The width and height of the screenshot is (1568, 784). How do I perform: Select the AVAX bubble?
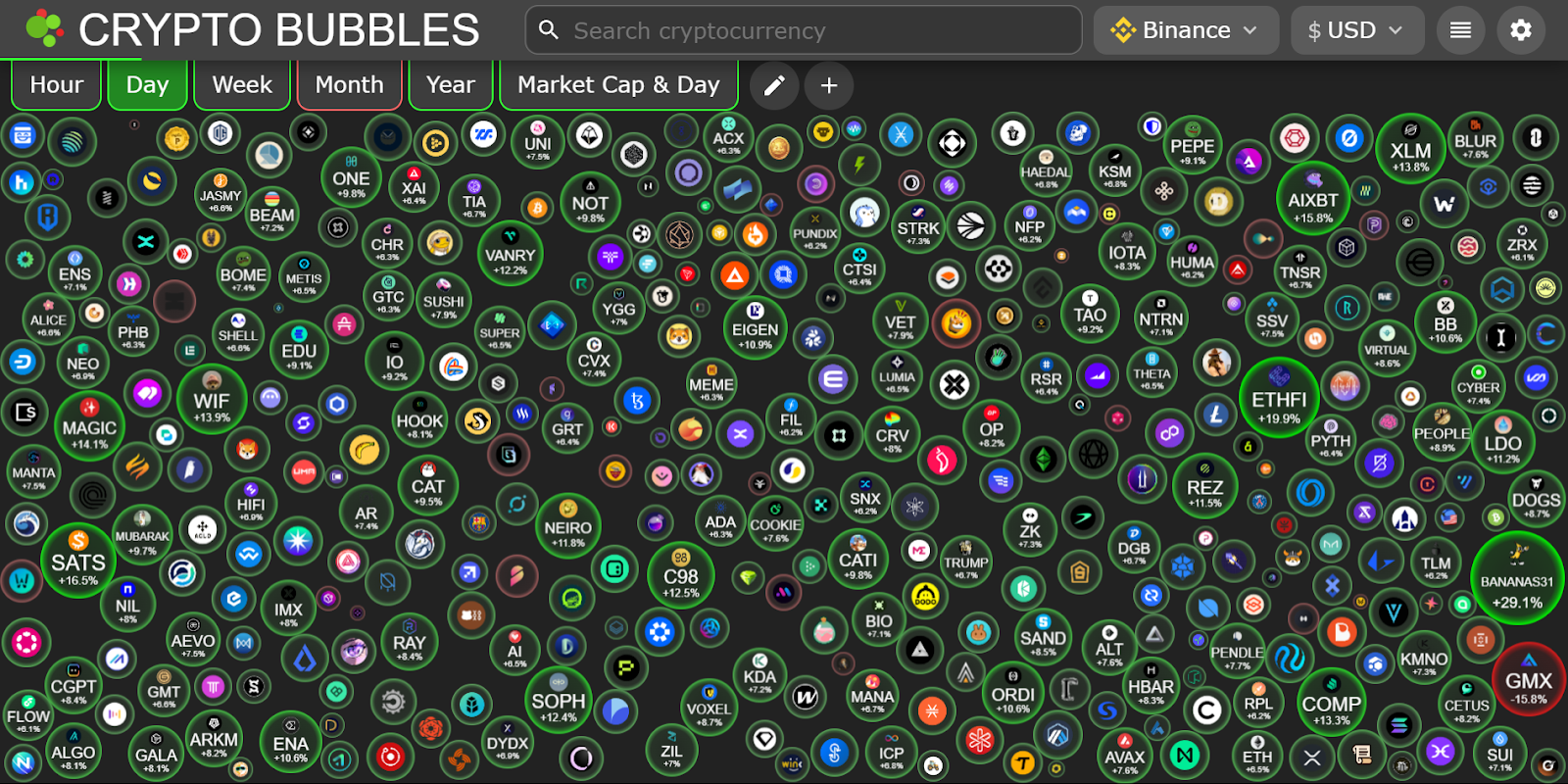point(1124,755)
